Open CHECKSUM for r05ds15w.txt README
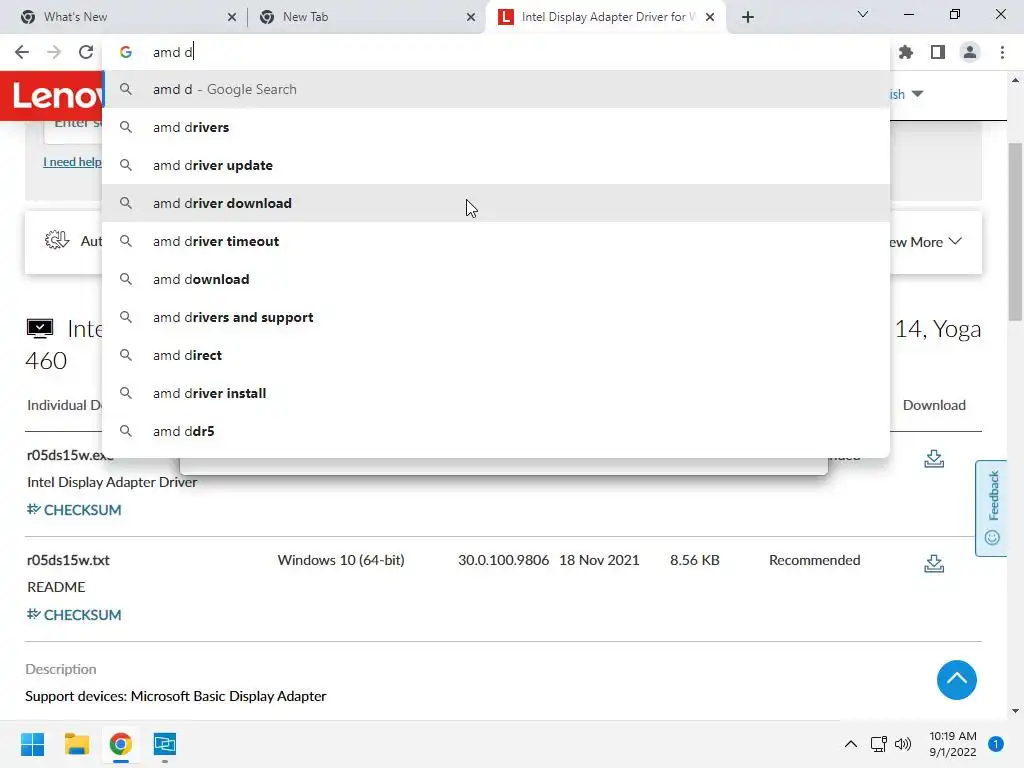The height and width of the screenshot is (768, 1024). [x=74, y=615]
